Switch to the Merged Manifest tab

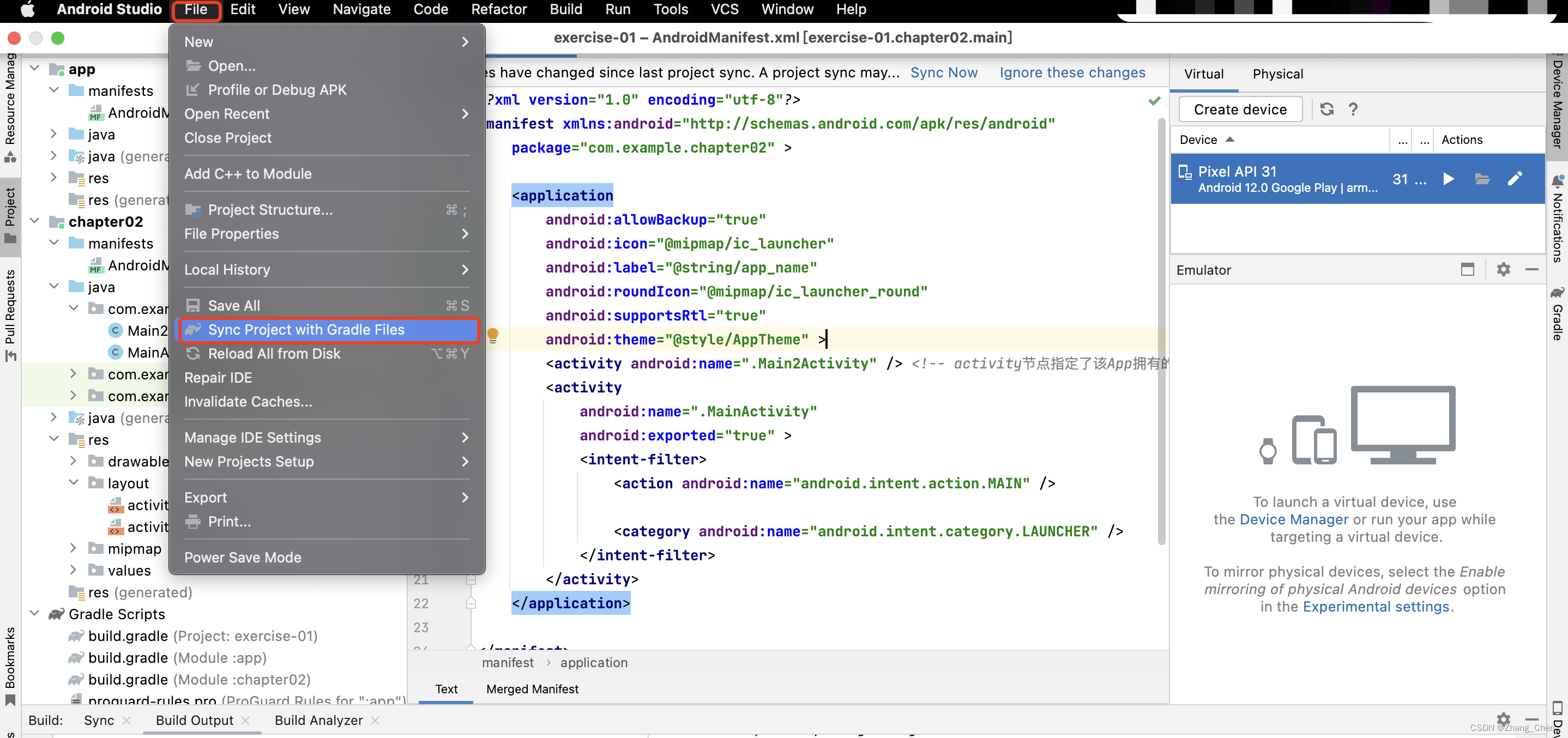[532, 689]
